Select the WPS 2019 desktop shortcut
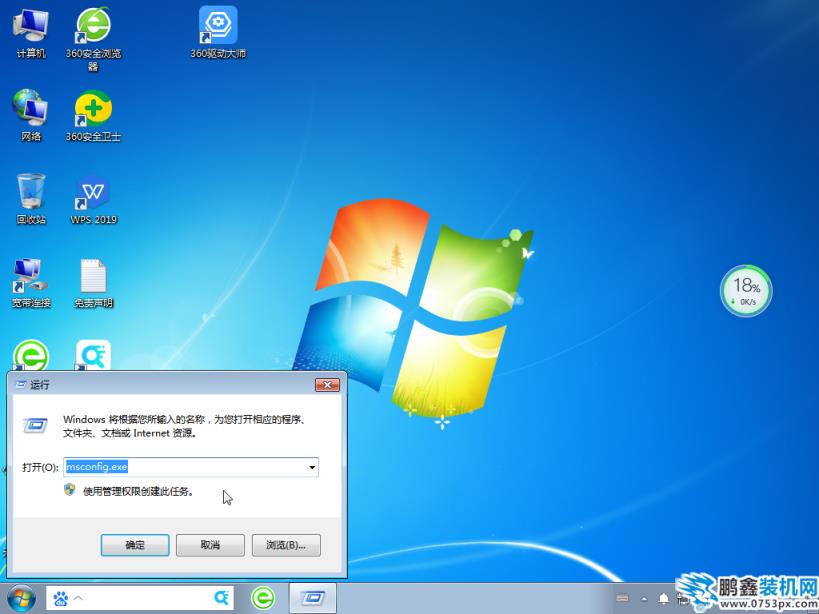This screenshot has height=614, width=819. pyautogui.click(x=93, y=198)
